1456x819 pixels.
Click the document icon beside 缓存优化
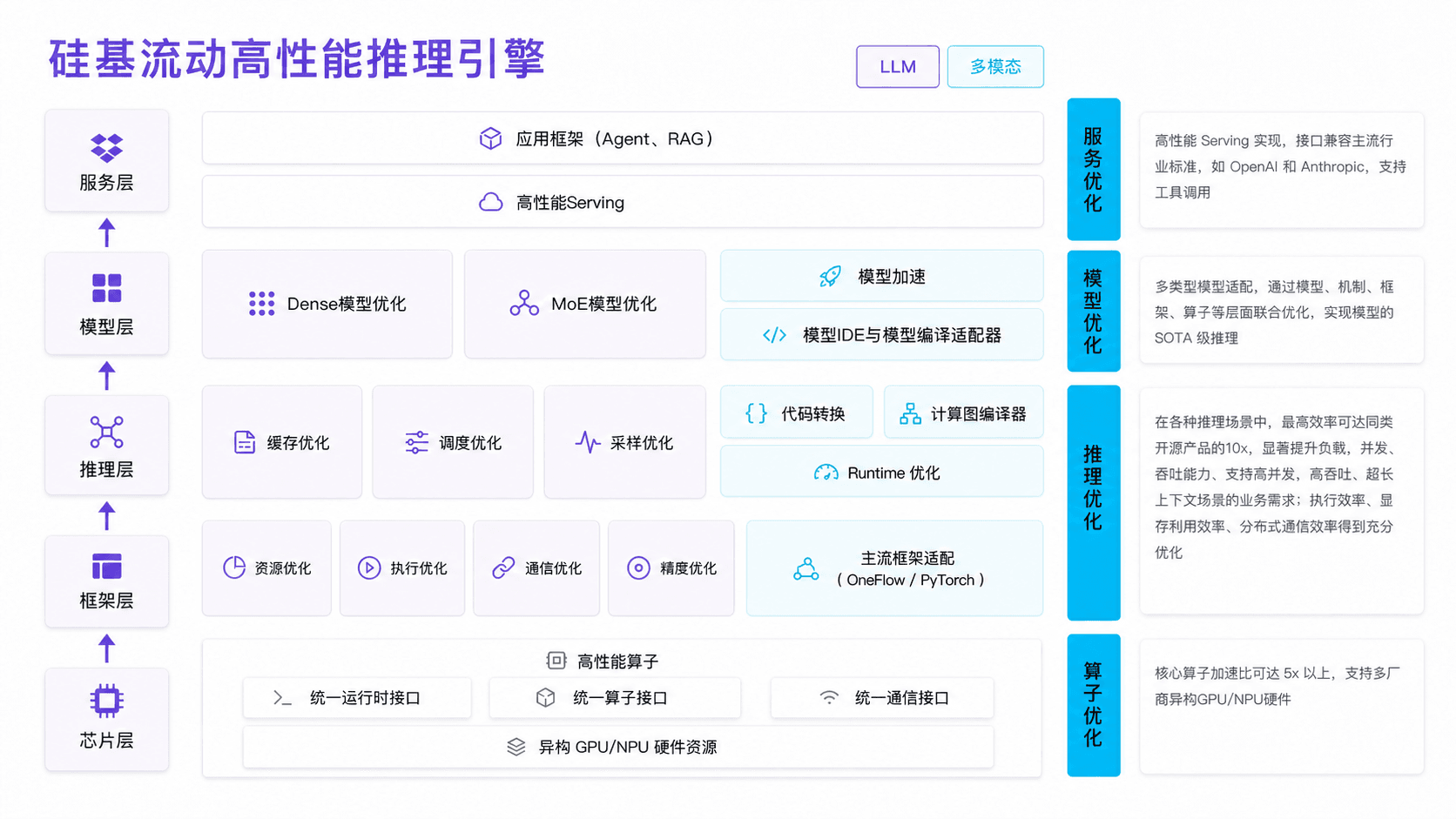(245, 442)
